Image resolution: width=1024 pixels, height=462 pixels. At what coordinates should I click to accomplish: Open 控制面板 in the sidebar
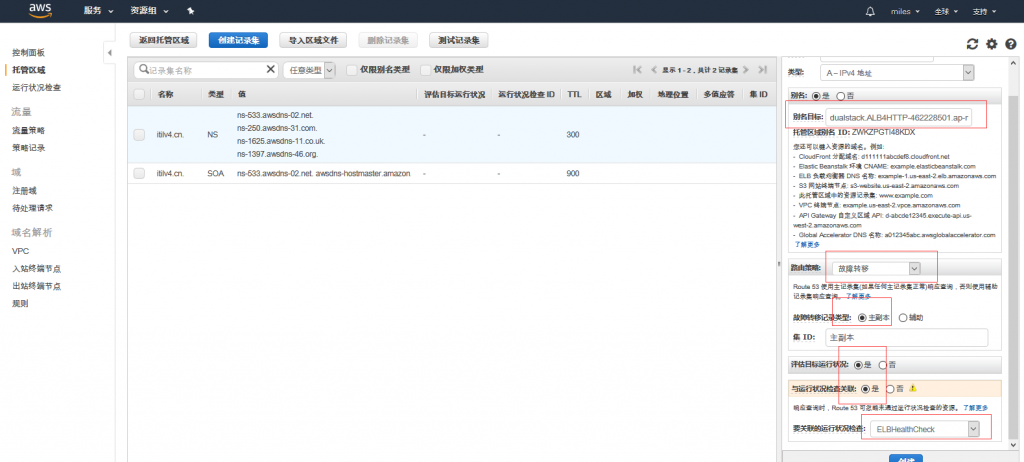29,52
